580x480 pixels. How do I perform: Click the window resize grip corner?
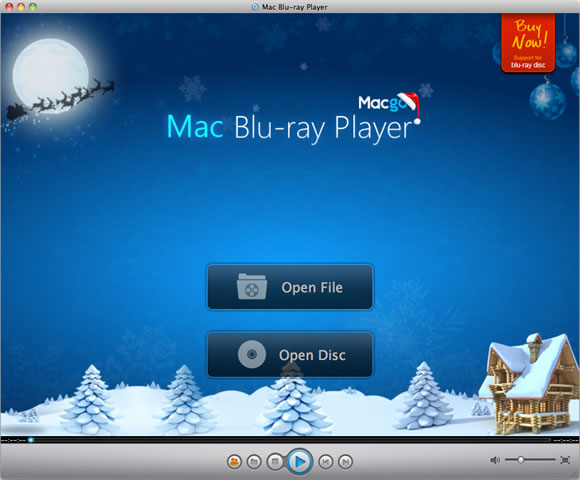(576, 476)
